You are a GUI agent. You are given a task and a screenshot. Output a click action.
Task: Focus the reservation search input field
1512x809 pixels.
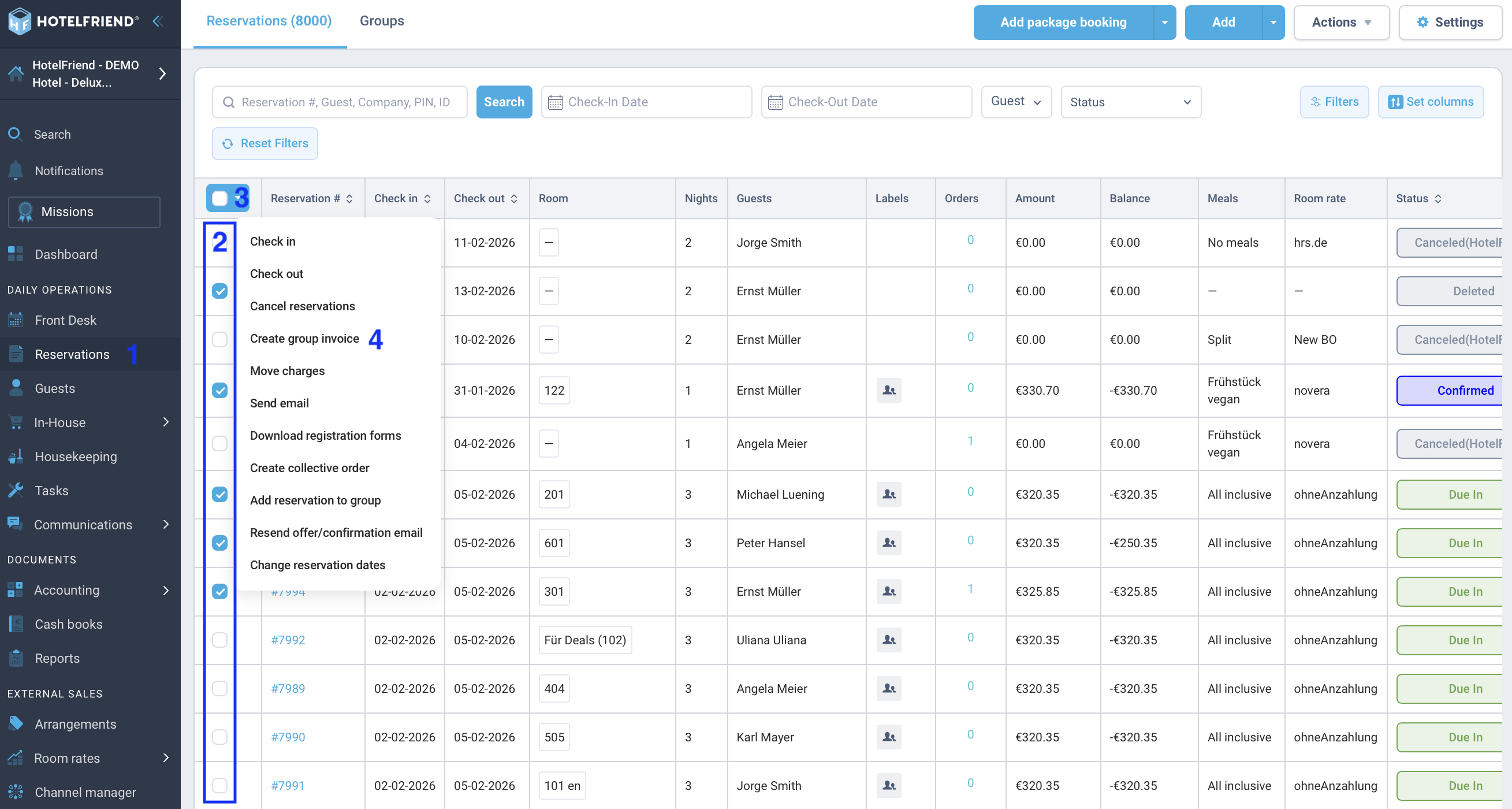click(x=339, y=102)
